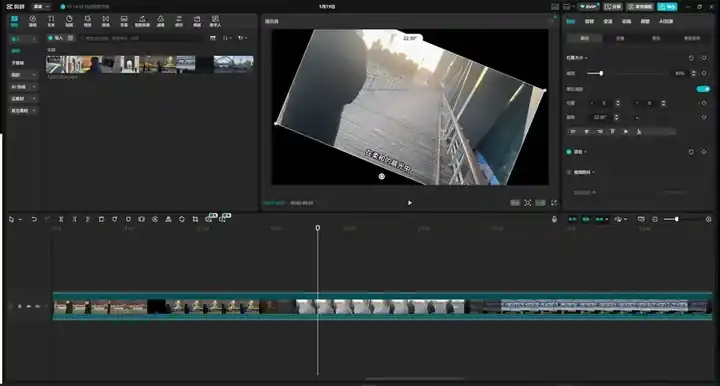Enable the video stabilization checkbox
720x386 pixels.
point(569,173)
